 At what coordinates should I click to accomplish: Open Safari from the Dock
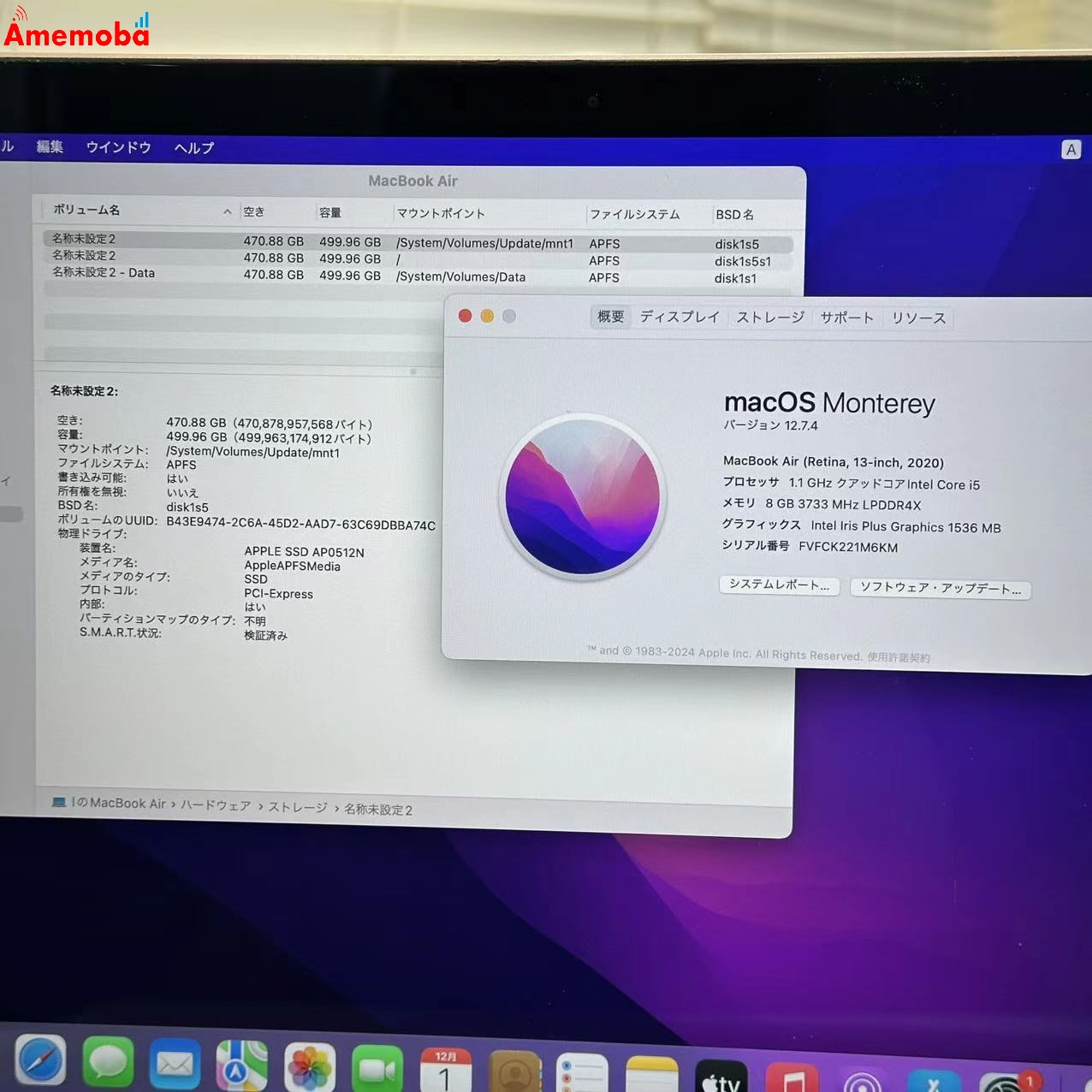point(40,1064)
